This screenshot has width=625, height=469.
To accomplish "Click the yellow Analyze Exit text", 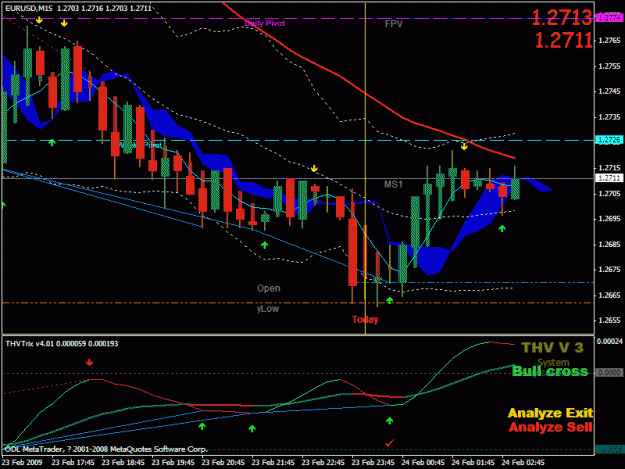I will point(550,413).
